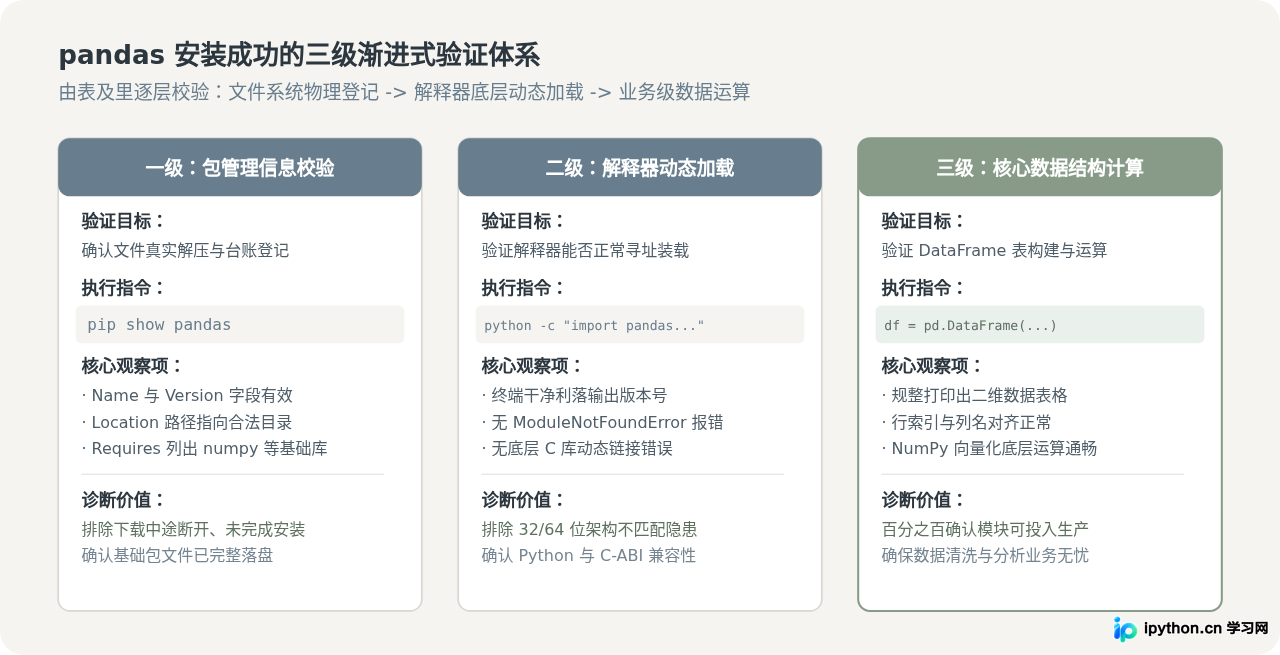This screenshot has width=1280, height=655.
Task: Click the '一级：包管理信息校验' card header
Action: pyautogui.click(x=240, y=167)
